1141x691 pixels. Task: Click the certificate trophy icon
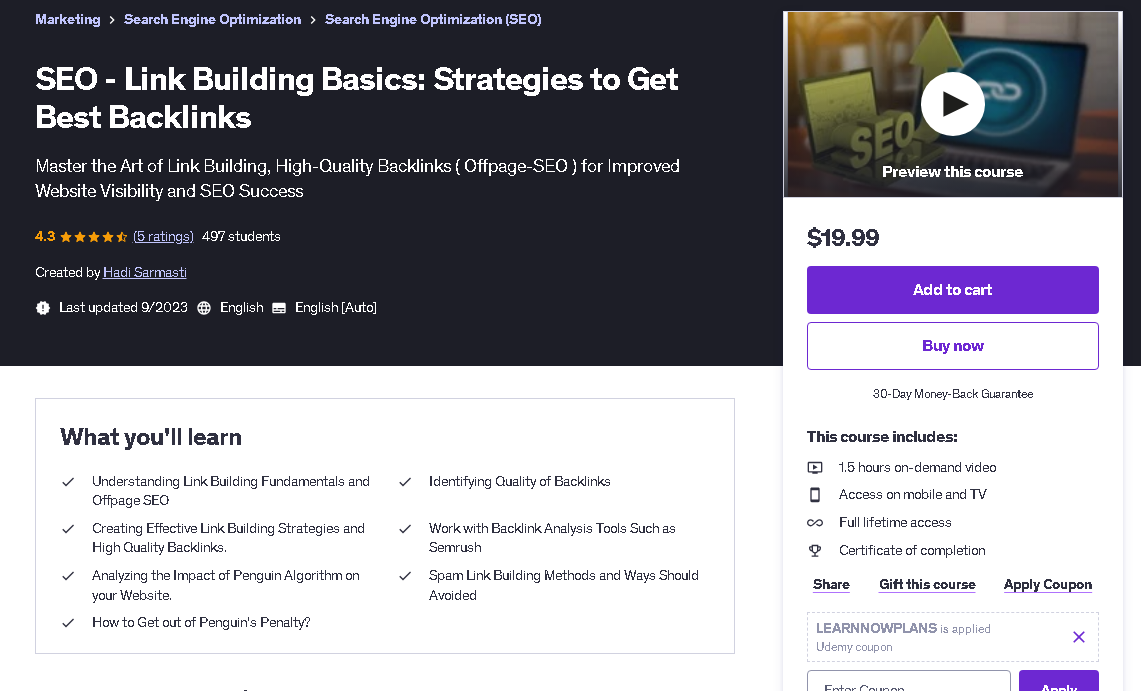[x=815, y=551]
